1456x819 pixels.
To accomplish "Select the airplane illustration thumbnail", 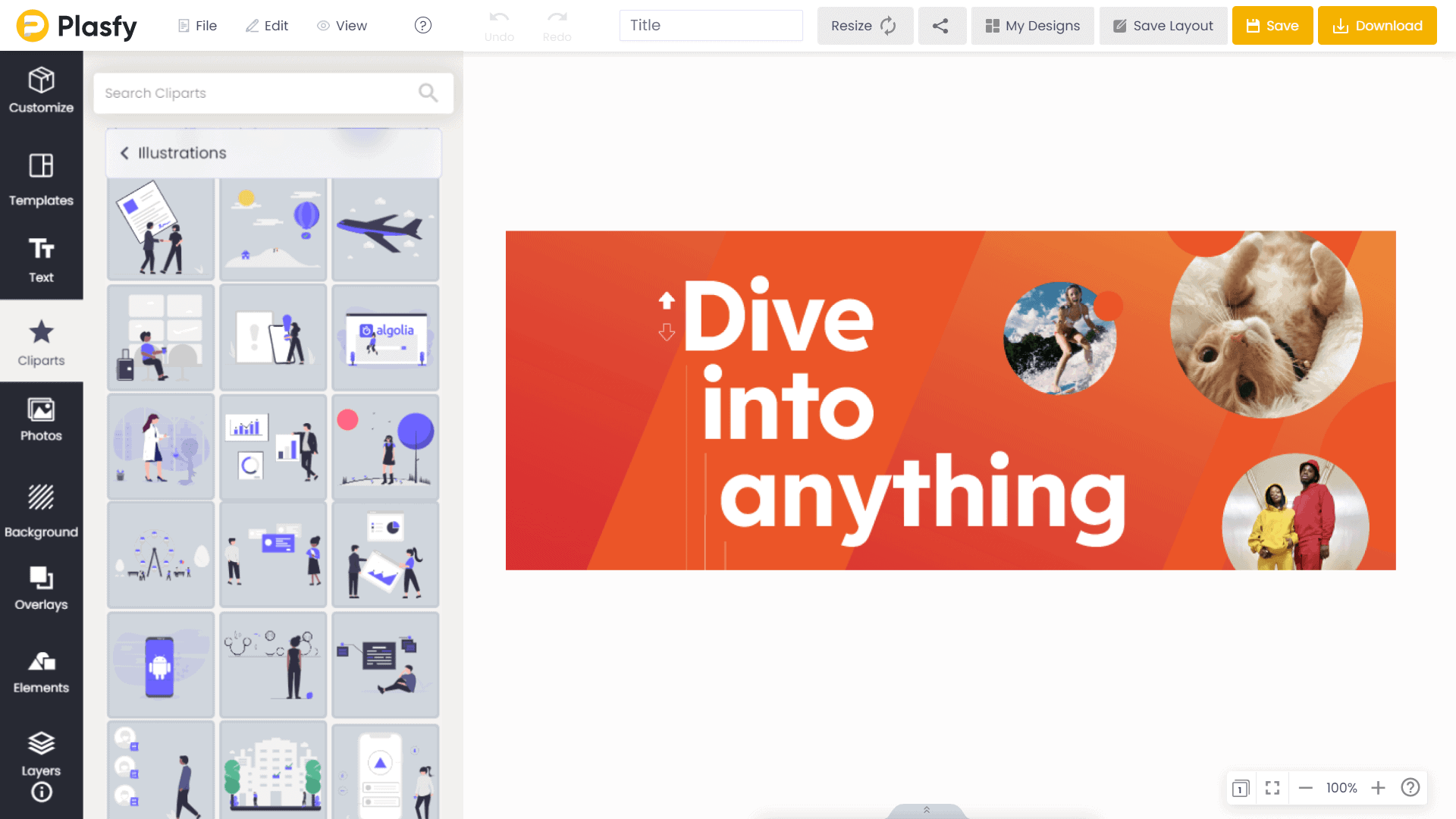I will coord(385,230).
